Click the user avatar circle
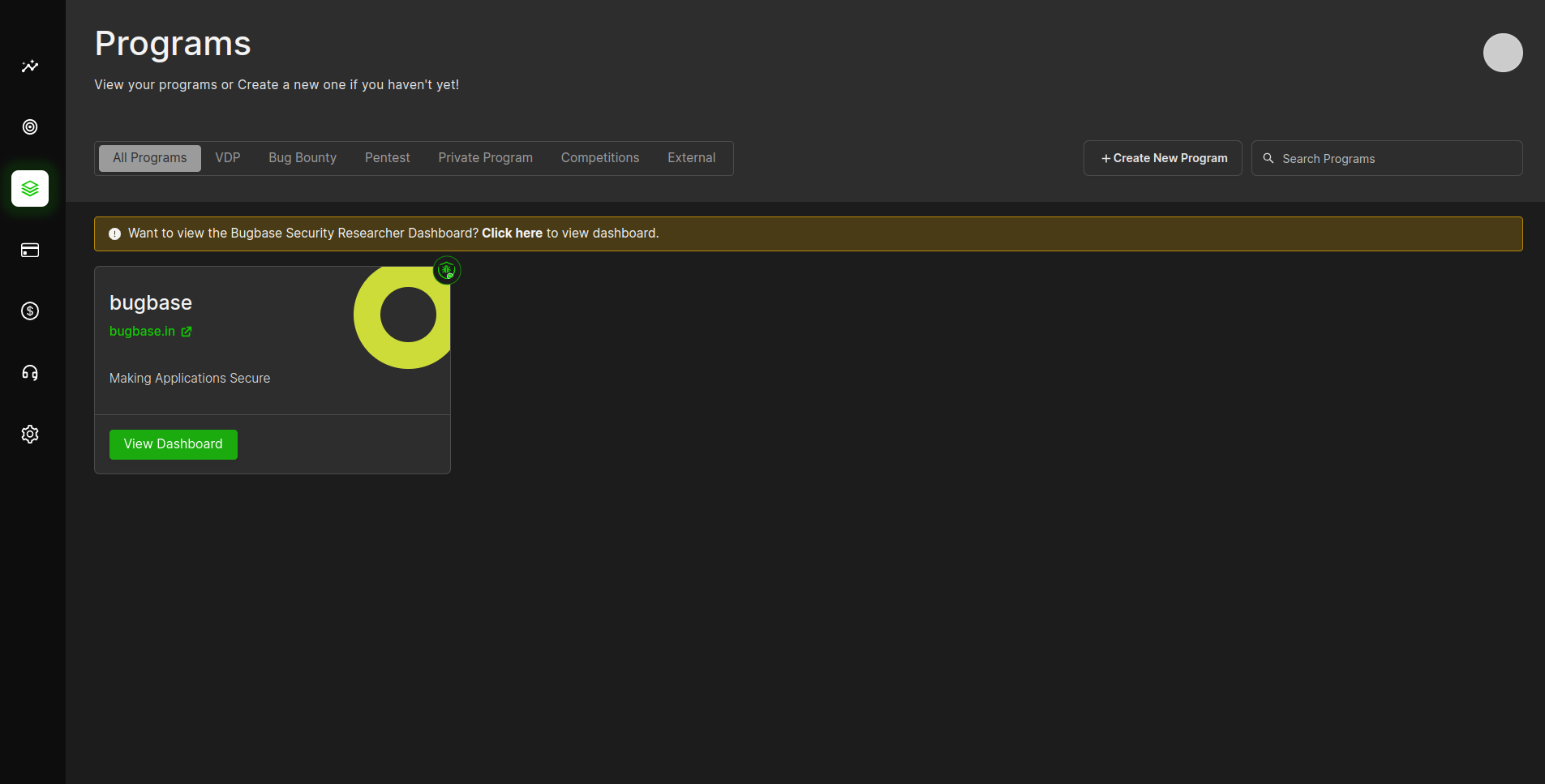1545x784 pixels. [x=1503, y=53]
